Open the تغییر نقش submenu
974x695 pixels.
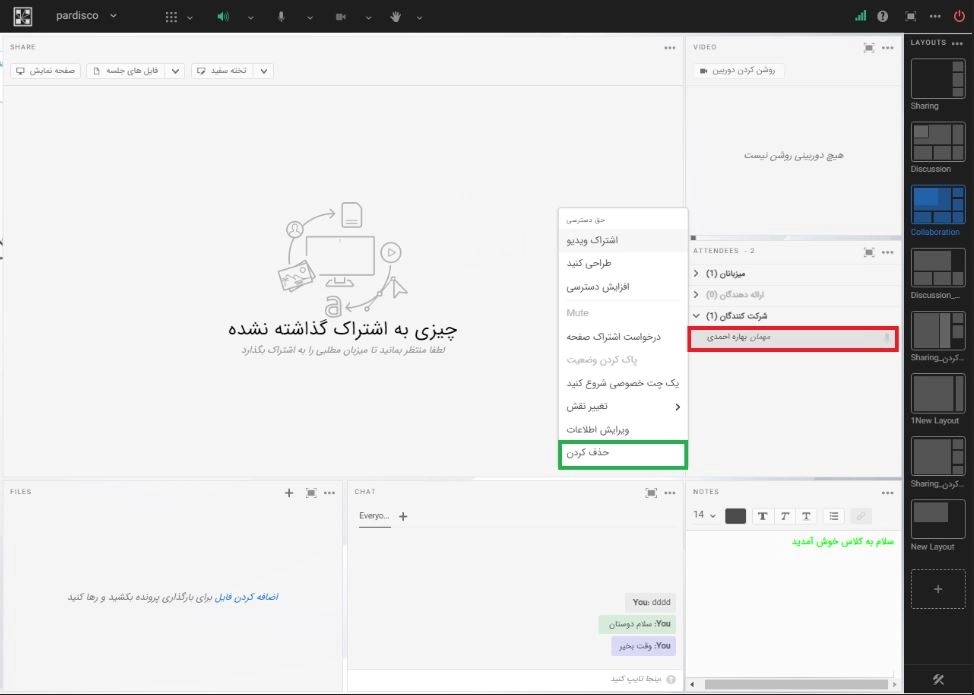click(623, 406)
